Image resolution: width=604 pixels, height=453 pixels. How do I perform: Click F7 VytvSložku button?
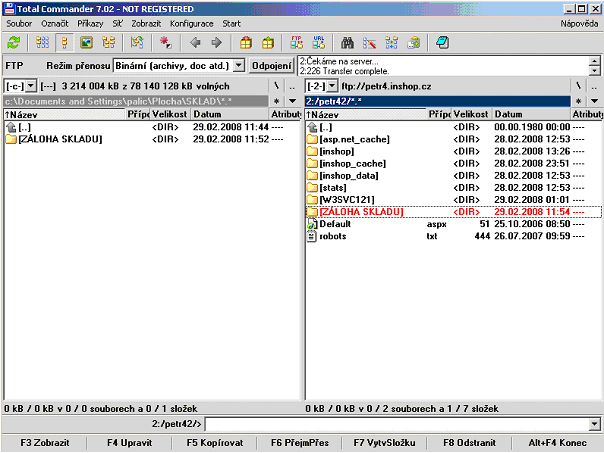point(384,443)
